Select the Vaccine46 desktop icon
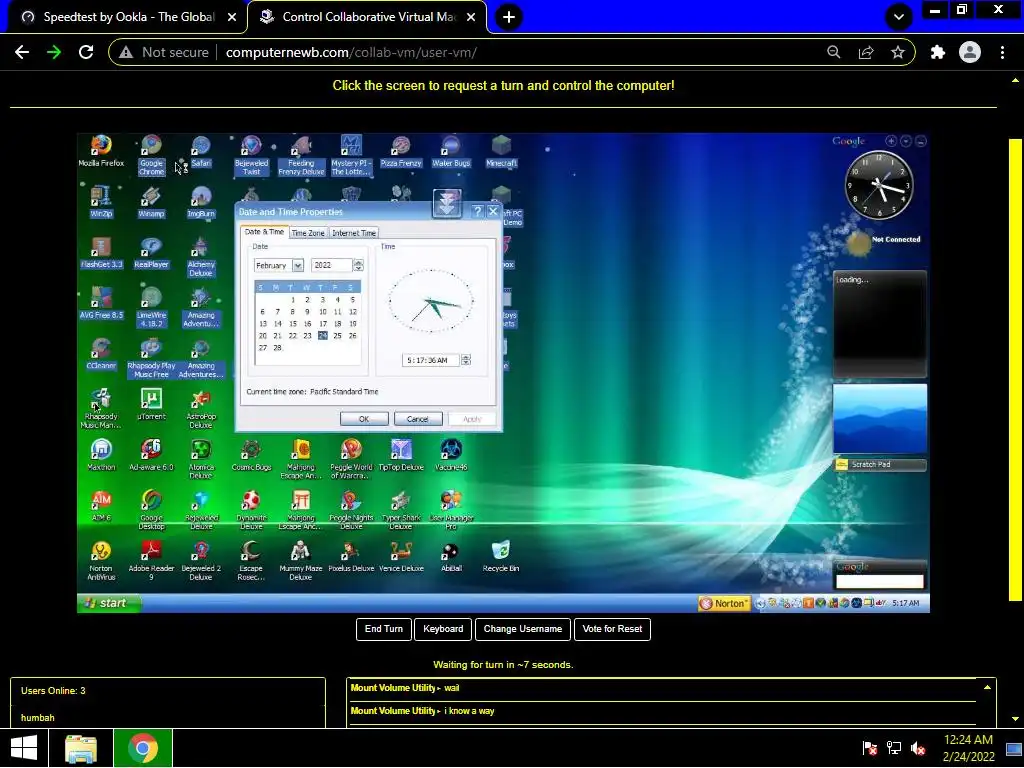1024x768 pixels. pyautogui.click(x=451, y=455)
